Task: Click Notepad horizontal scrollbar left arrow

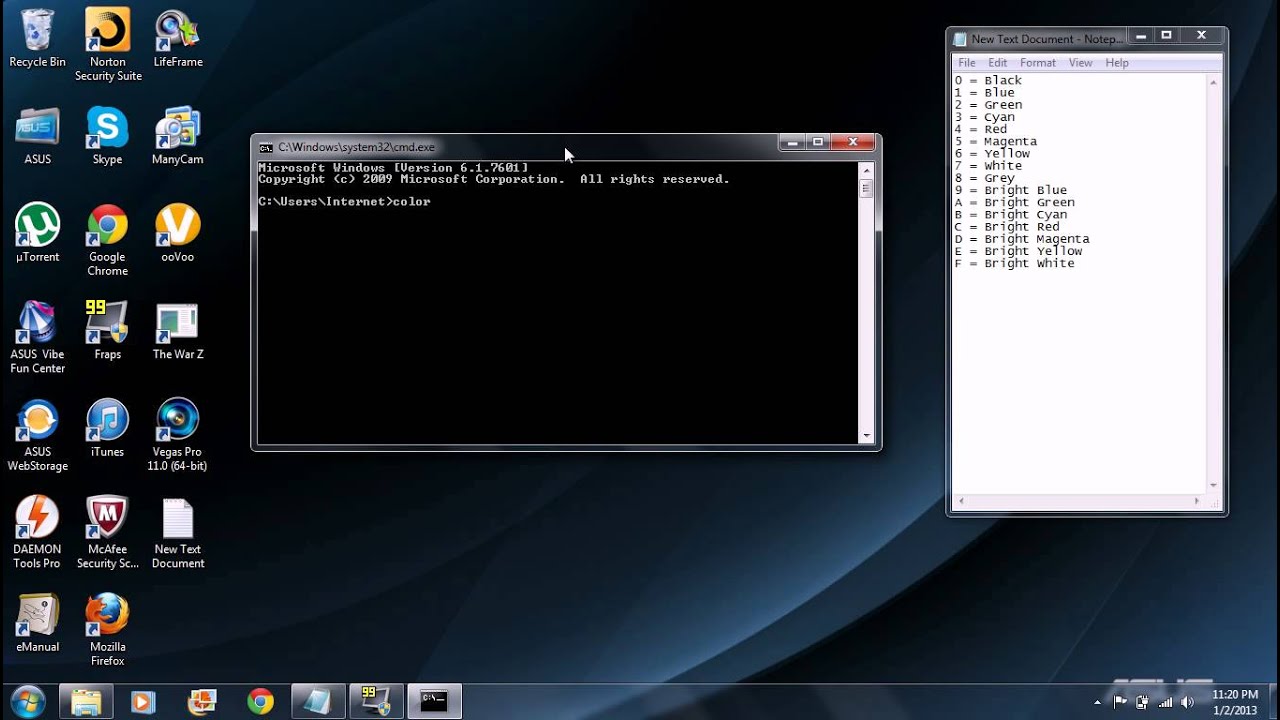Action: click(x=961, y=500)
